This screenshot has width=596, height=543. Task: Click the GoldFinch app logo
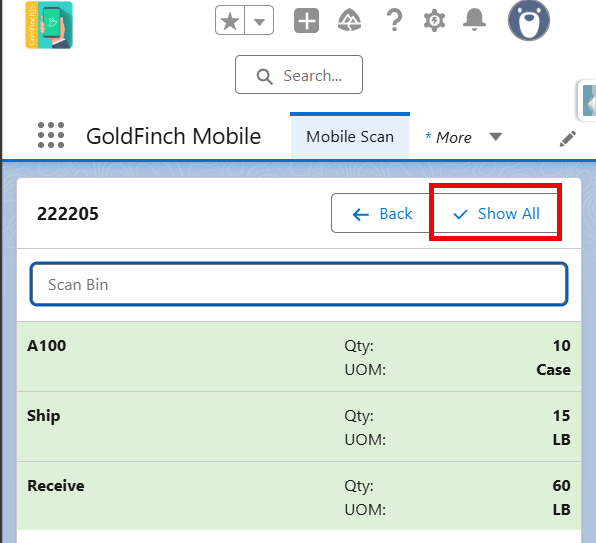(49, 25)
